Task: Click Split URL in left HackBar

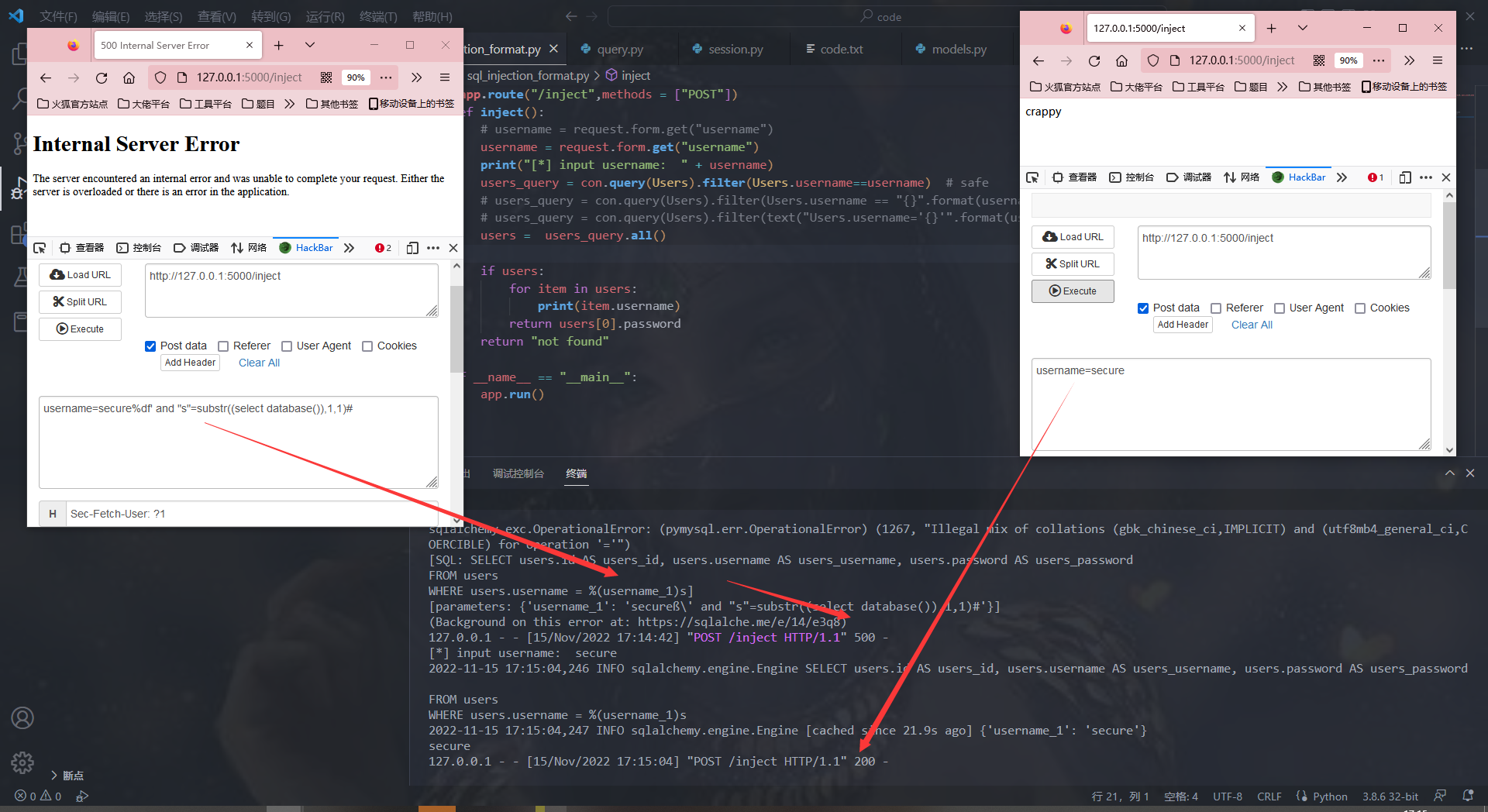Action: pos(81,302)
